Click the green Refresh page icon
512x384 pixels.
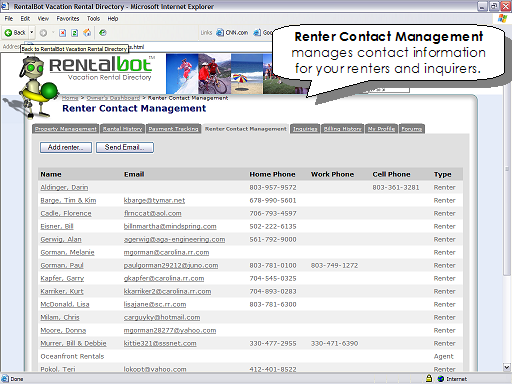tap(75, 33)
